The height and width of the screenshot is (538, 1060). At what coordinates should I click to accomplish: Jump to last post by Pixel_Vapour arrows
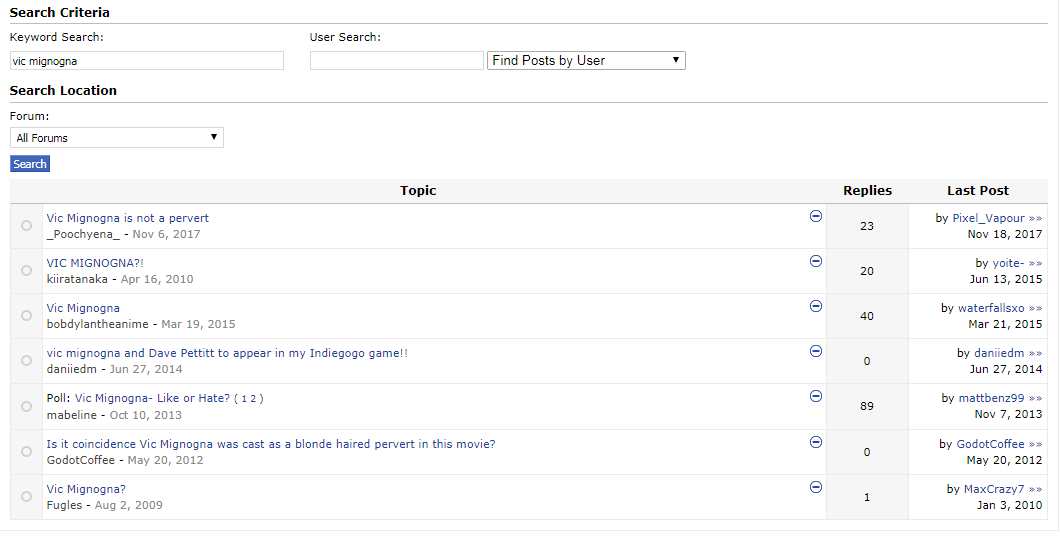[x=1035, y=218]
